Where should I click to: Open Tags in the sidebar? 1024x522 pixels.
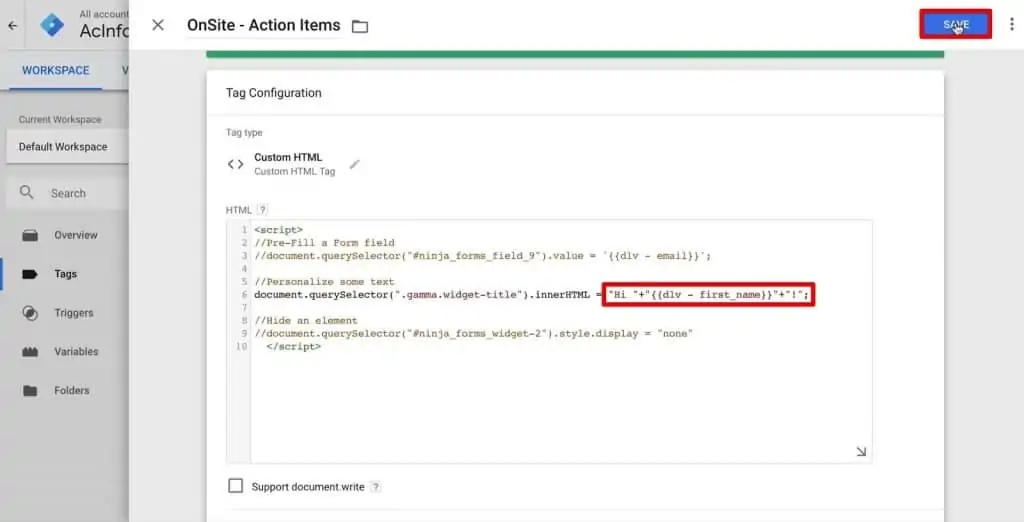click(65, 274)
